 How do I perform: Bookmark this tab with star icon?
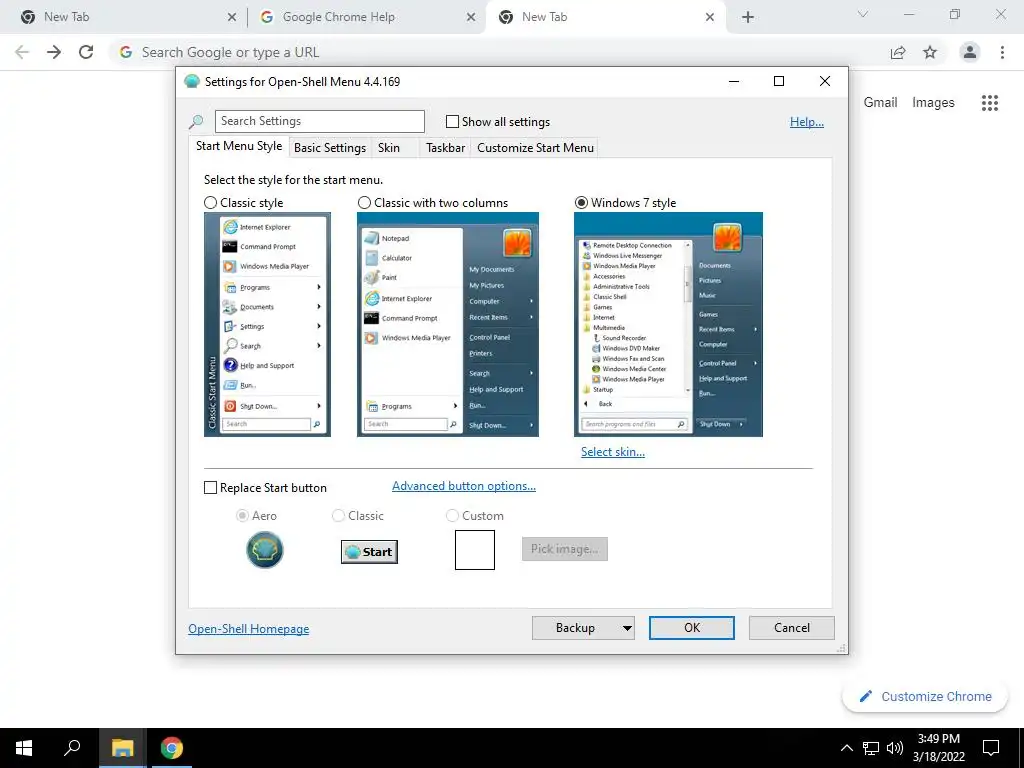point(930,52)
